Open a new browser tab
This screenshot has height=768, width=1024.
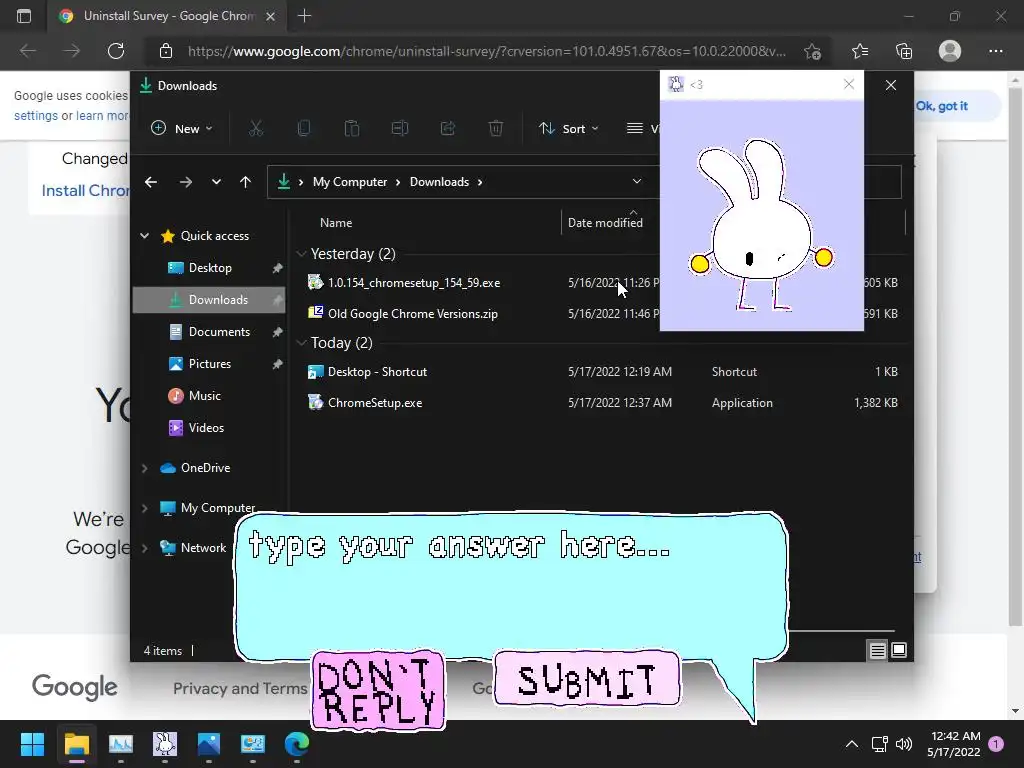304,16
